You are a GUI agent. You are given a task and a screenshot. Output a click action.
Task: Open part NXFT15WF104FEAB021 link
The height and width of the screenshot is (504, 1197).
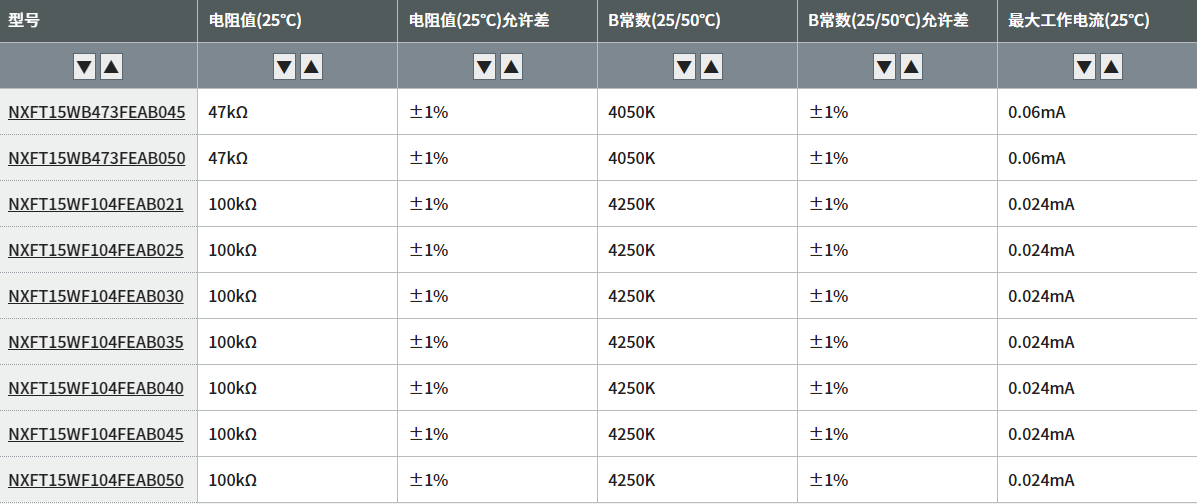95,204
